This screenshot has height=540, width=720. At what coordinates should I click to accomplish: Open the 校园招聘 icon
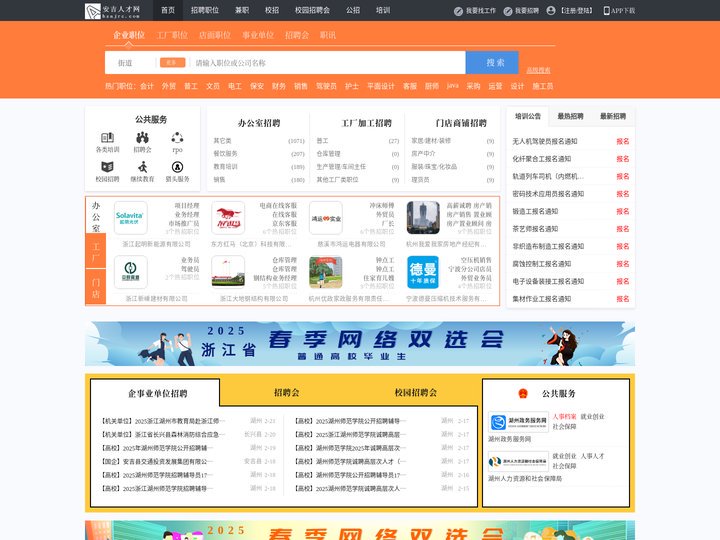107,167
